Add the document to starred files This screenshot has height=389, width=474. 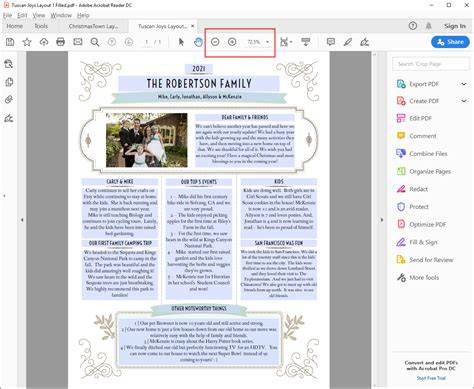click(x=27, y=42)
